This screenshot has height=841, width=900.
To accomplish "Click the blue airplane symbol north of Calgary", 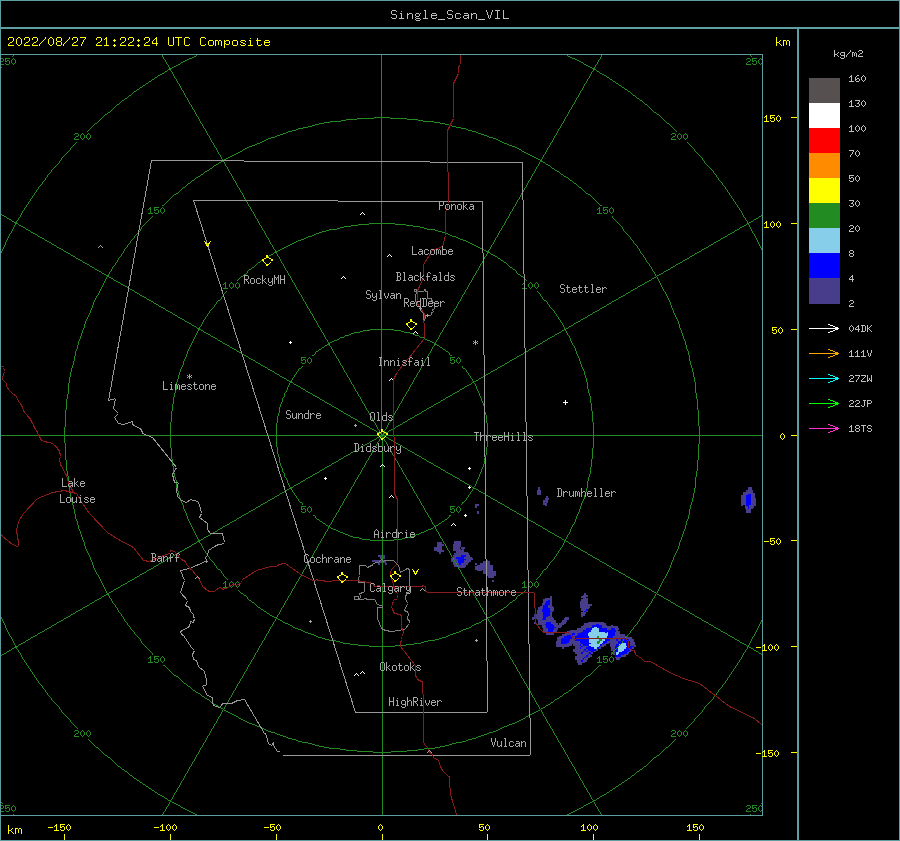I will 380,560.
